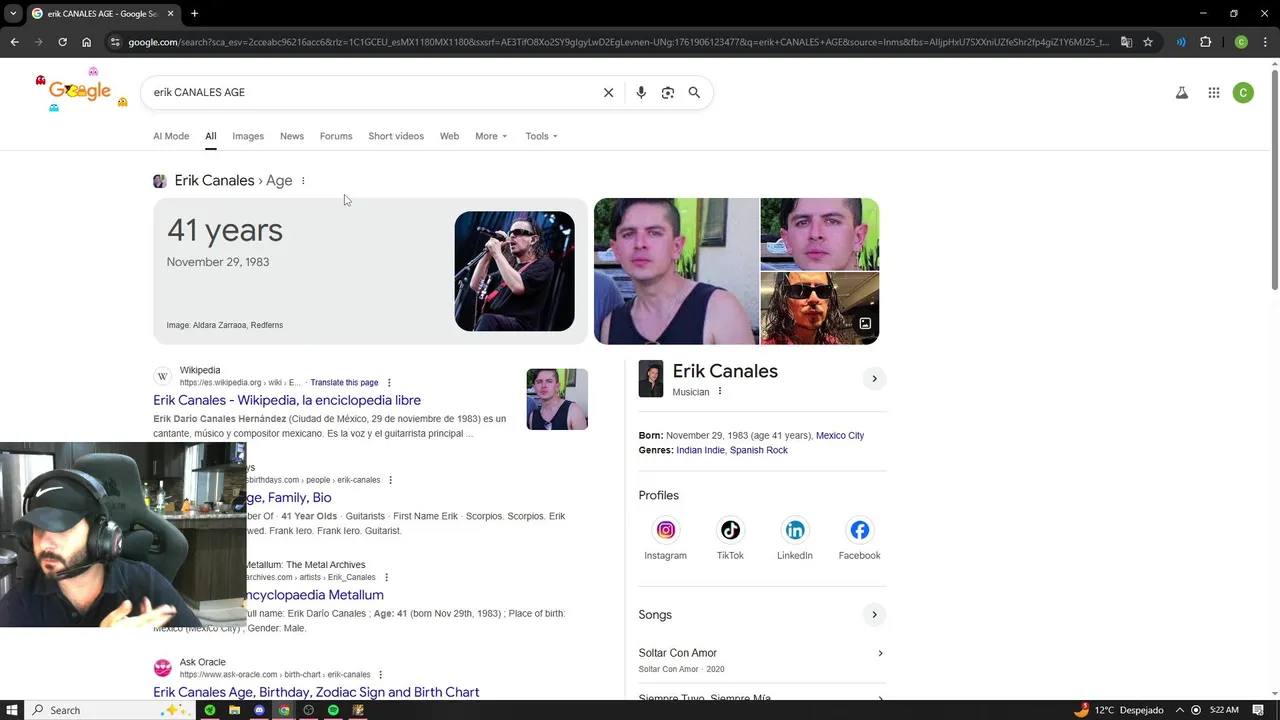Viewport: 1280px width, 720px height.
Task: Open more options beside Musician label
Action: [719, 391]
